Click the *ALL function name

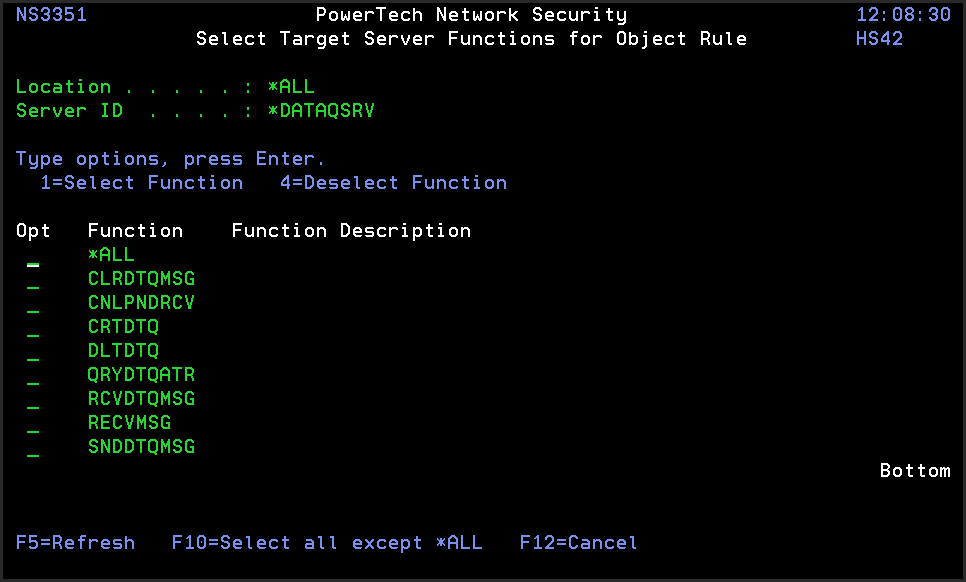[111, 255]
